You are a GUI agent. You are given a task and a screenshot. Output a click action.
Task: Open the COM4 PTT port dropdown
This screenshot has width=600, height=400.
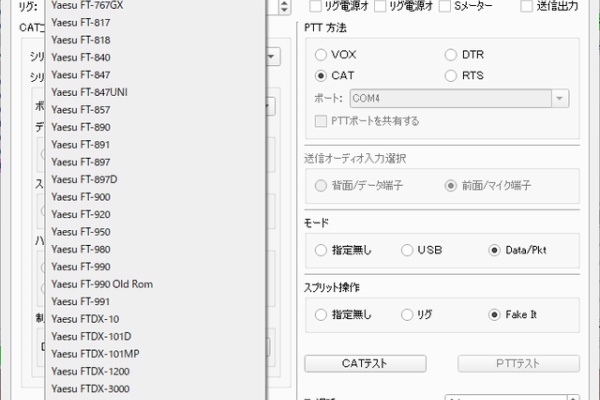click(x=459, y=99)
